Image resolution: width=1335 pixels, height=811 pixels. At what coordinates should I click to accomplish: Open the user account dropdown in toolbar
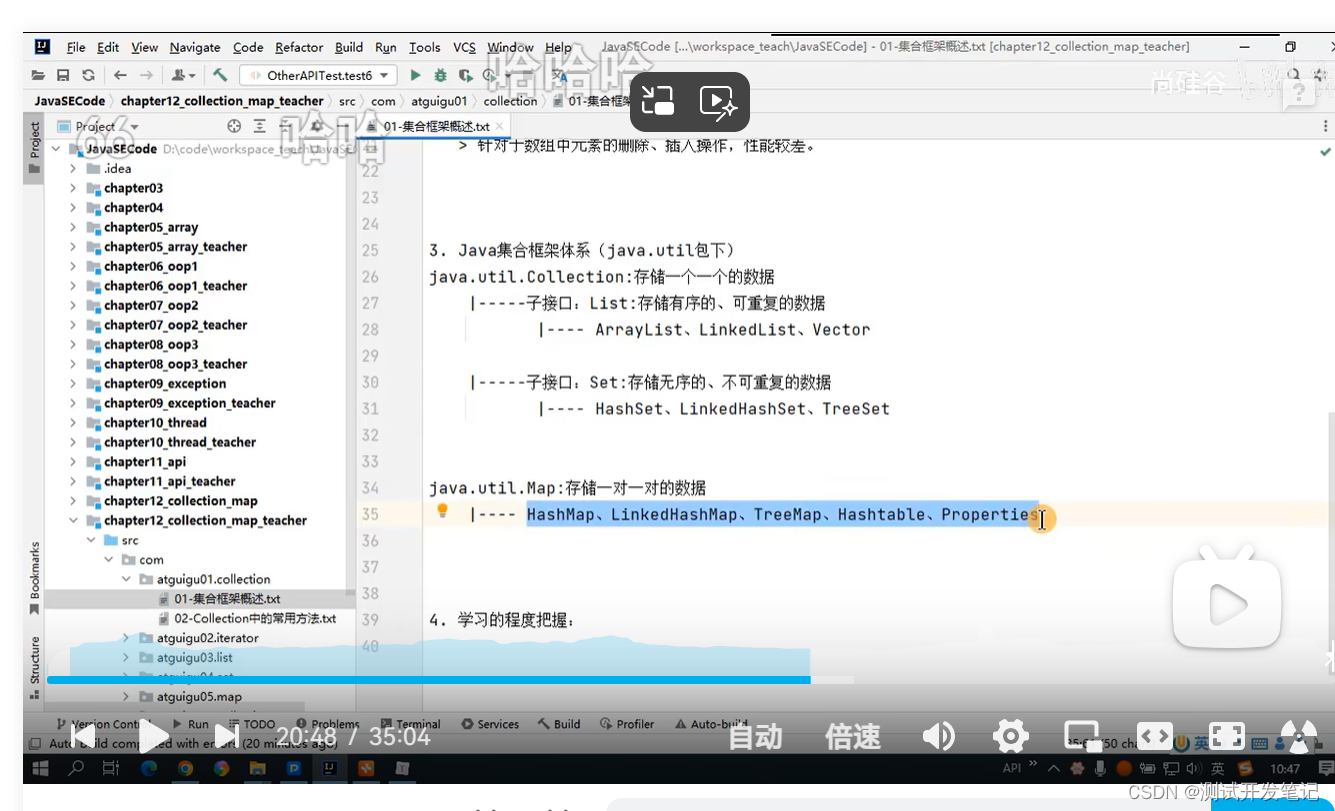point(182,75)
